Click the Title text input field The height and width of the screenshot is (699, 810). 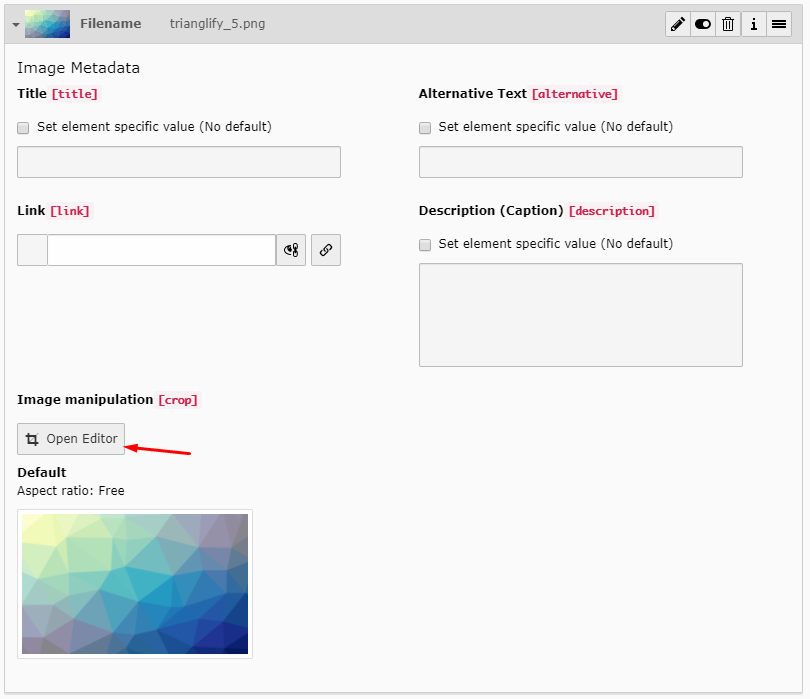[179, 162]
